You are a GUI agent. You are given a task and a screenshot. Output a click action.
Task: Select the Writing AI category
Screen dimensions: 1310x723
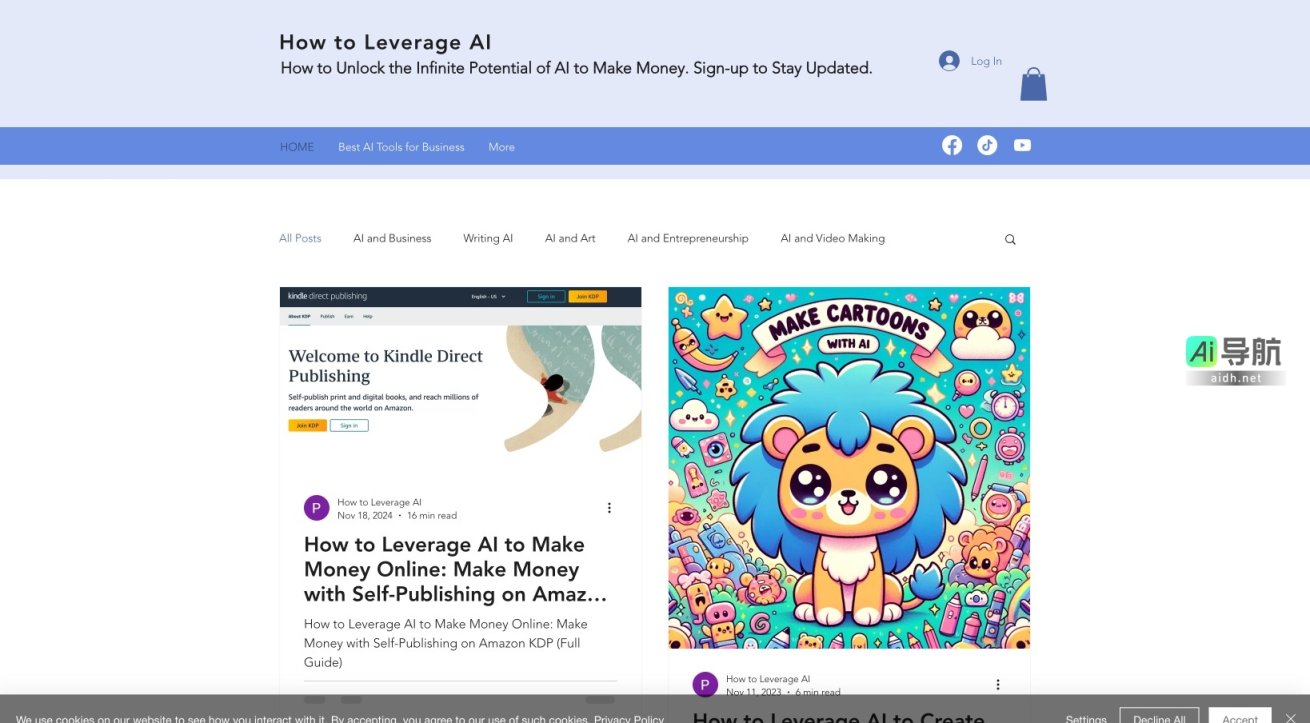(487, 238)
